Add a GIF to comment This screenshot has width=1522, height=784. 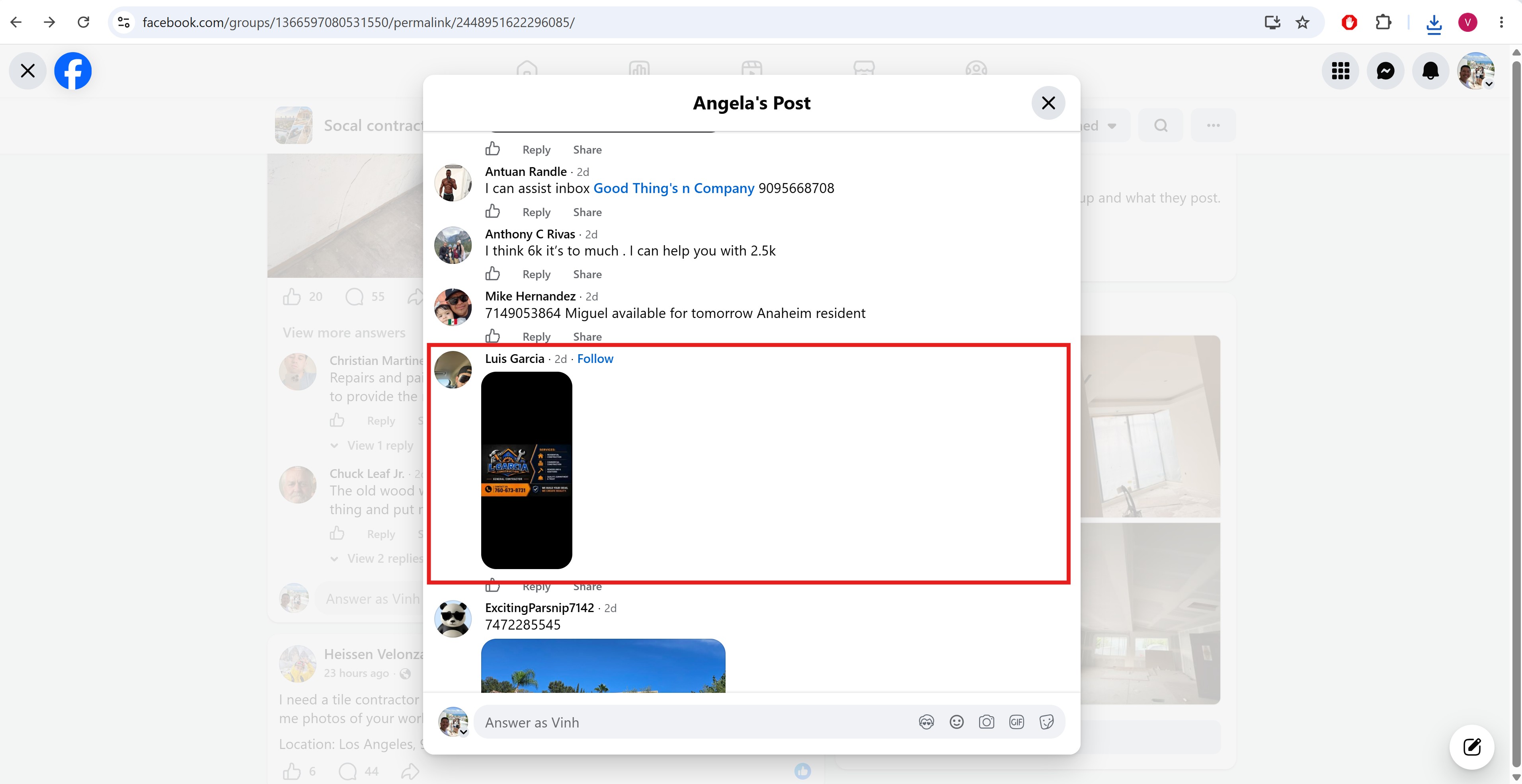click(x=1016, y=722)
